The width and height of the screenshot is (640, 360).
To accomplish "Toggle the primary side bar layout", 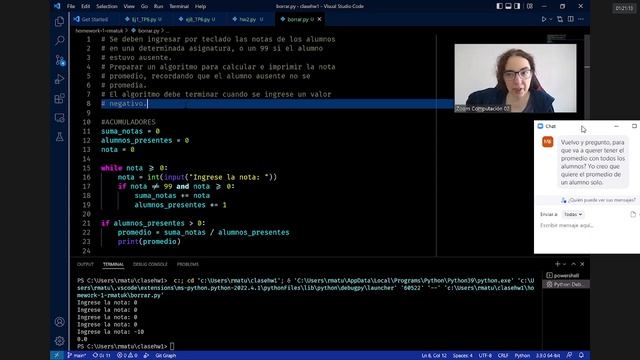I will coord(499,6).
